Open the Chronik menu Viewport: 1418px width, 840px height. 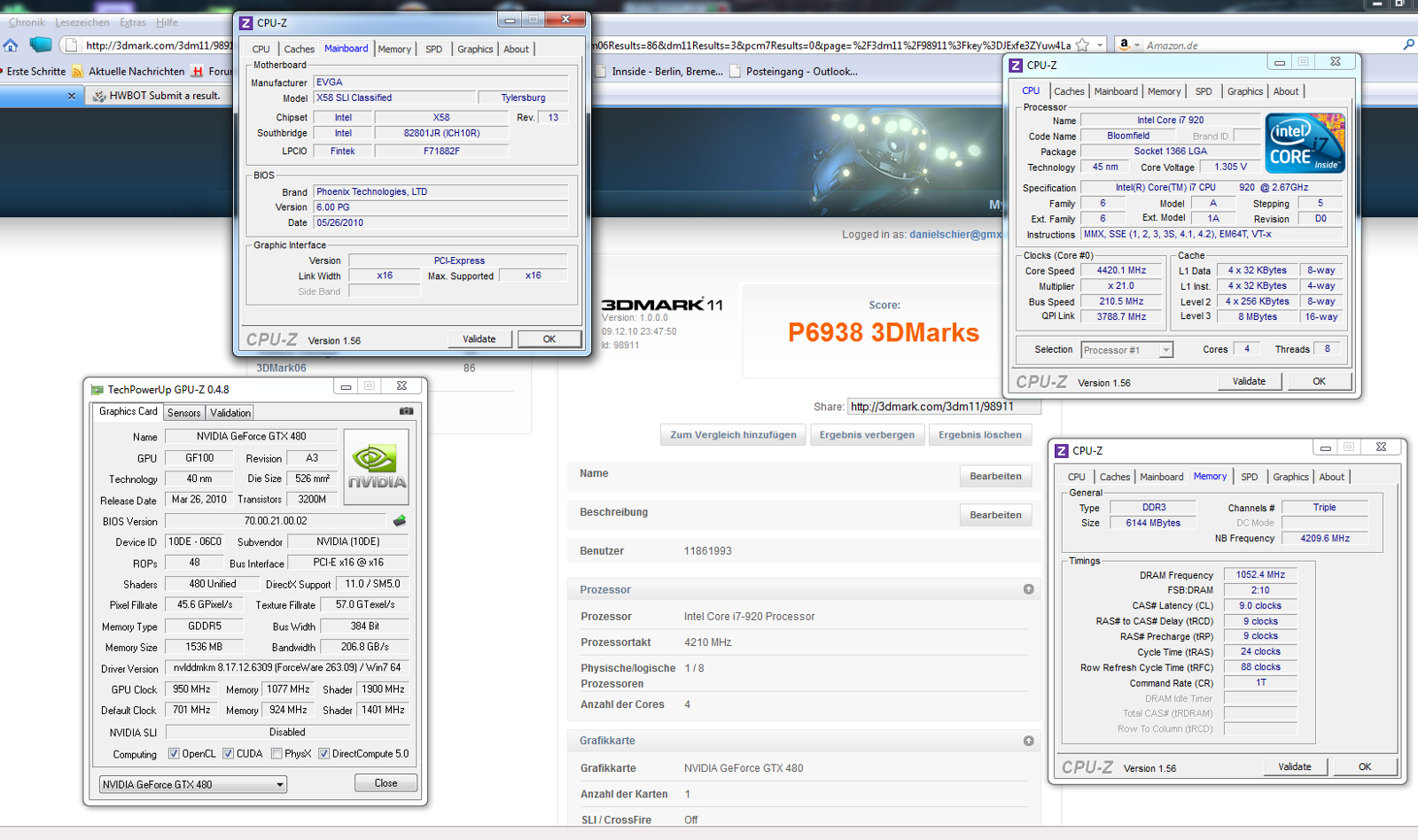coord(26,22)
